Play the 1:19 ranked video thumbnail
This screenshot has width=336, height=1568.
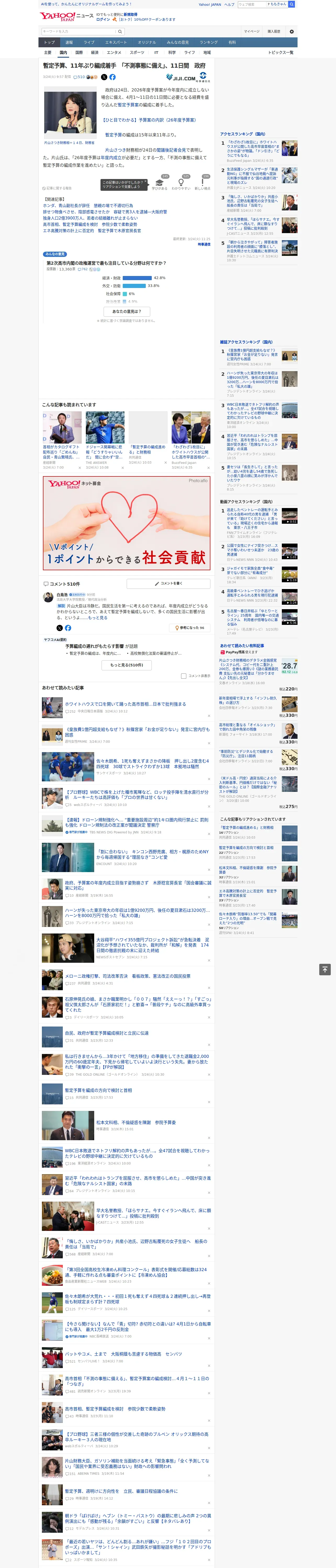point(290,575)
